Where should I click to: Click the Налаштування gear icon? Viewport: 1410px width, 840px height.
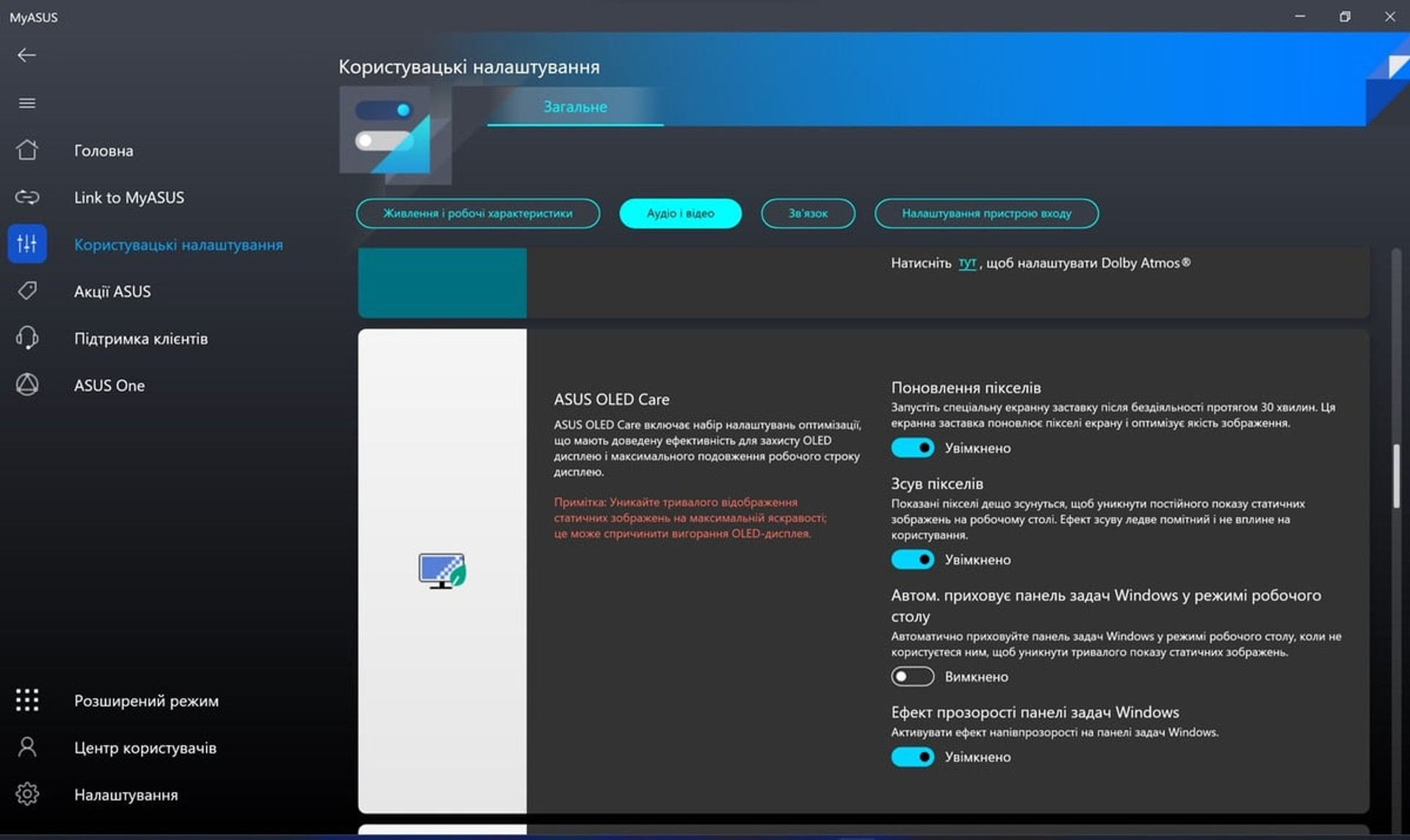tap(27, 794)
